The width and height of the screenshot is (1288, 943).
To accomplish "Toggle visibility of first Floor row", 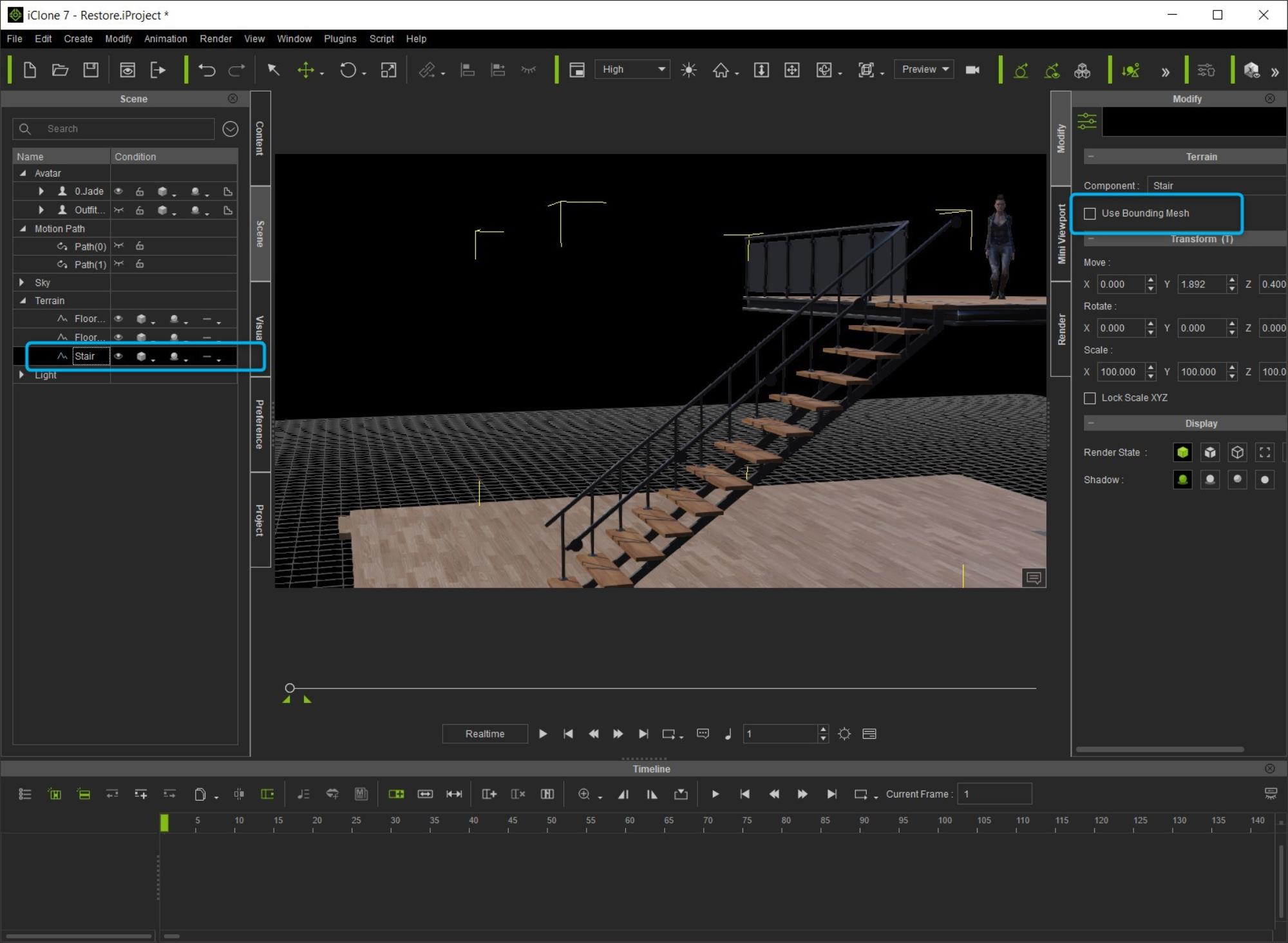I will [118, 319].
